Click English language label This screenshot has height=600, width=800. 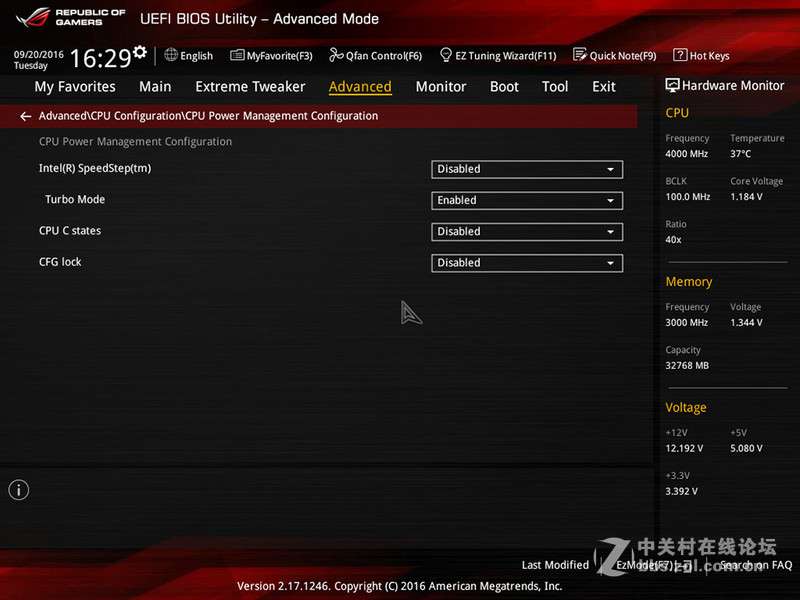click(x=196, y=56)
